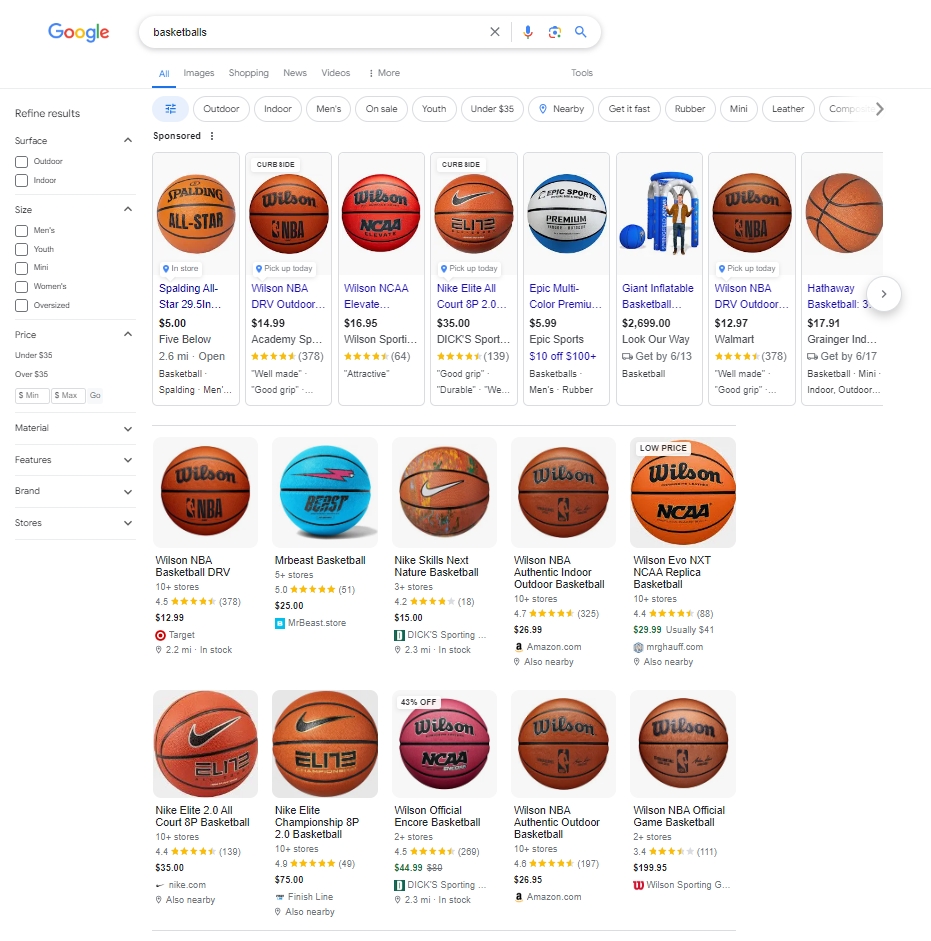Open Google Lens image search icon
The width and height of the screenshot is (931, 941).
pos(555,32)
